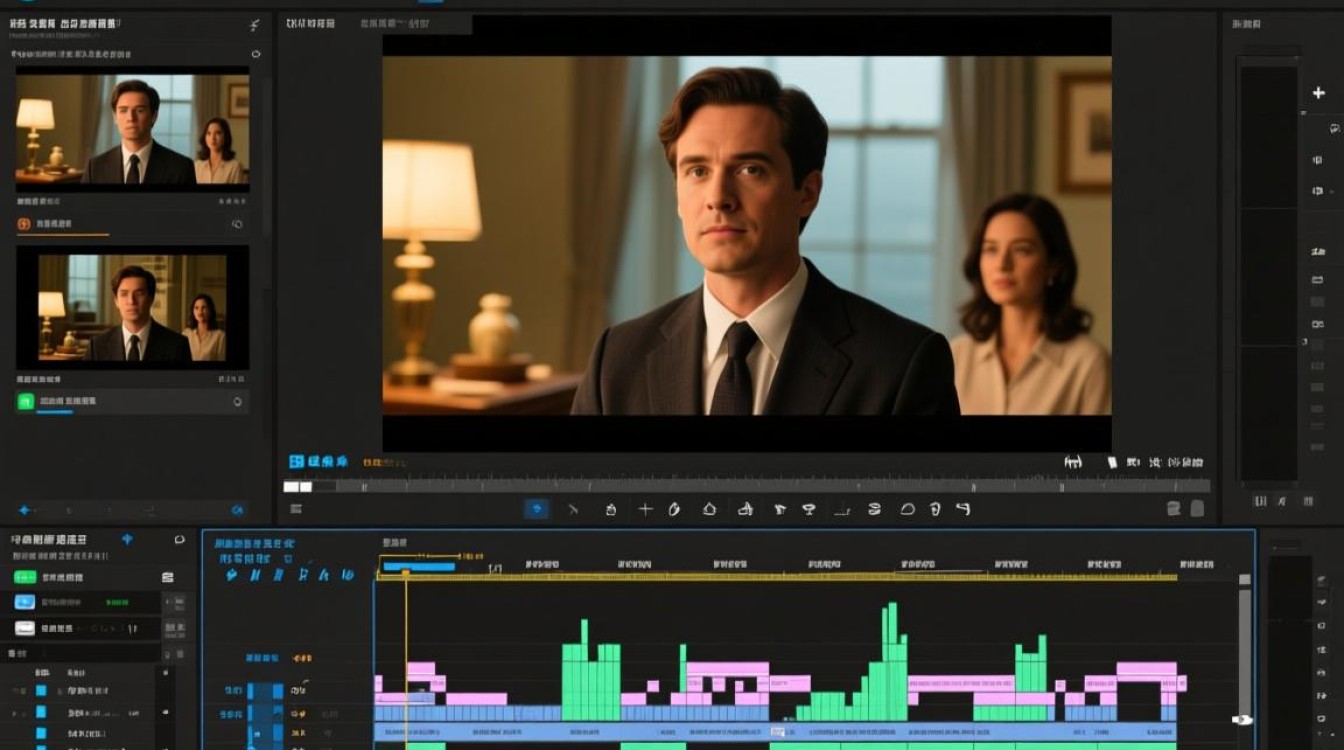Click the orange icon under the top thumbnail
Image resolution: width=1344 pixels, height=750 pixels.
click(x=24, y=224)
